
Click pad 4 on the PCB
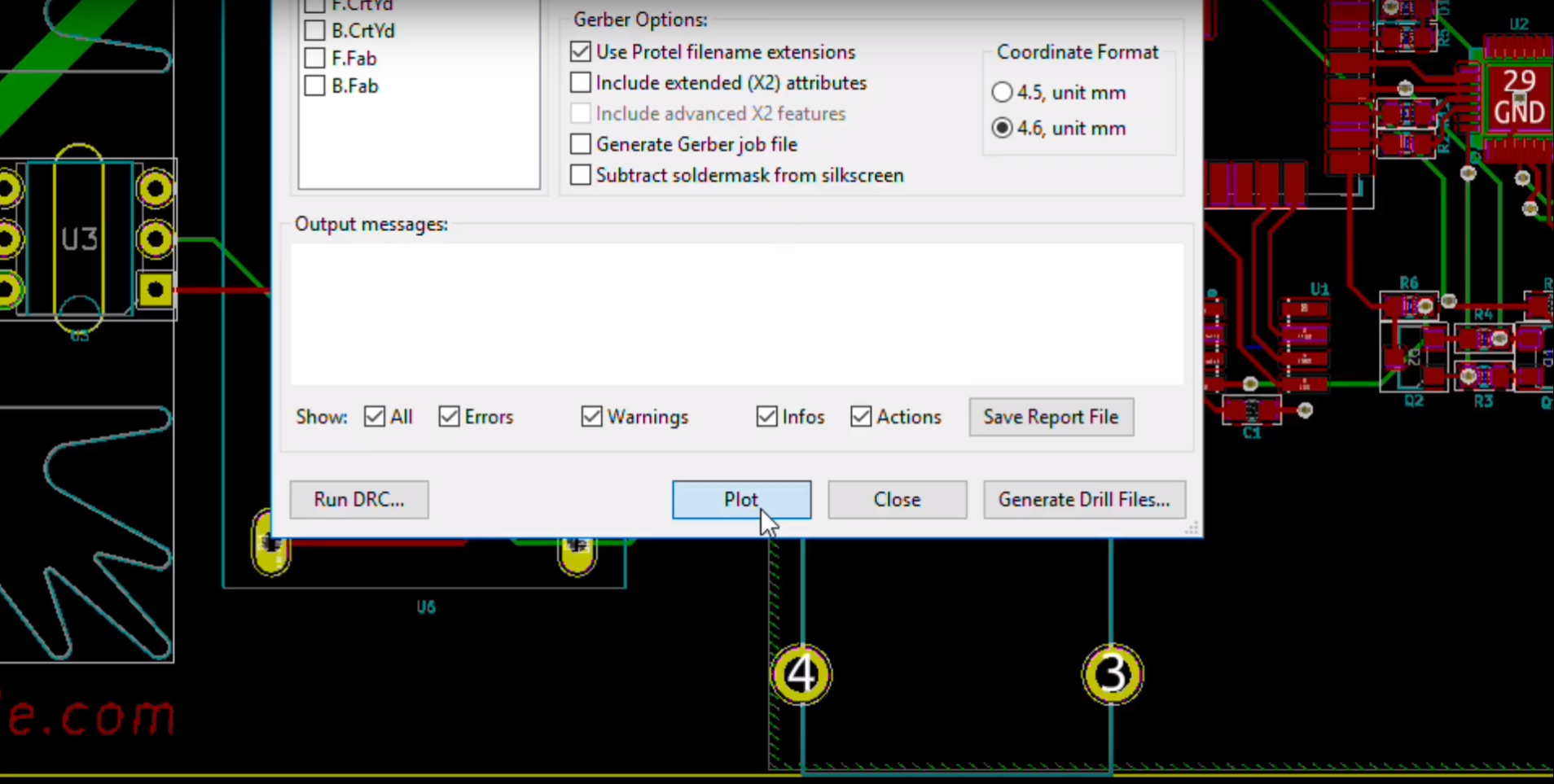tap(801, 675)
